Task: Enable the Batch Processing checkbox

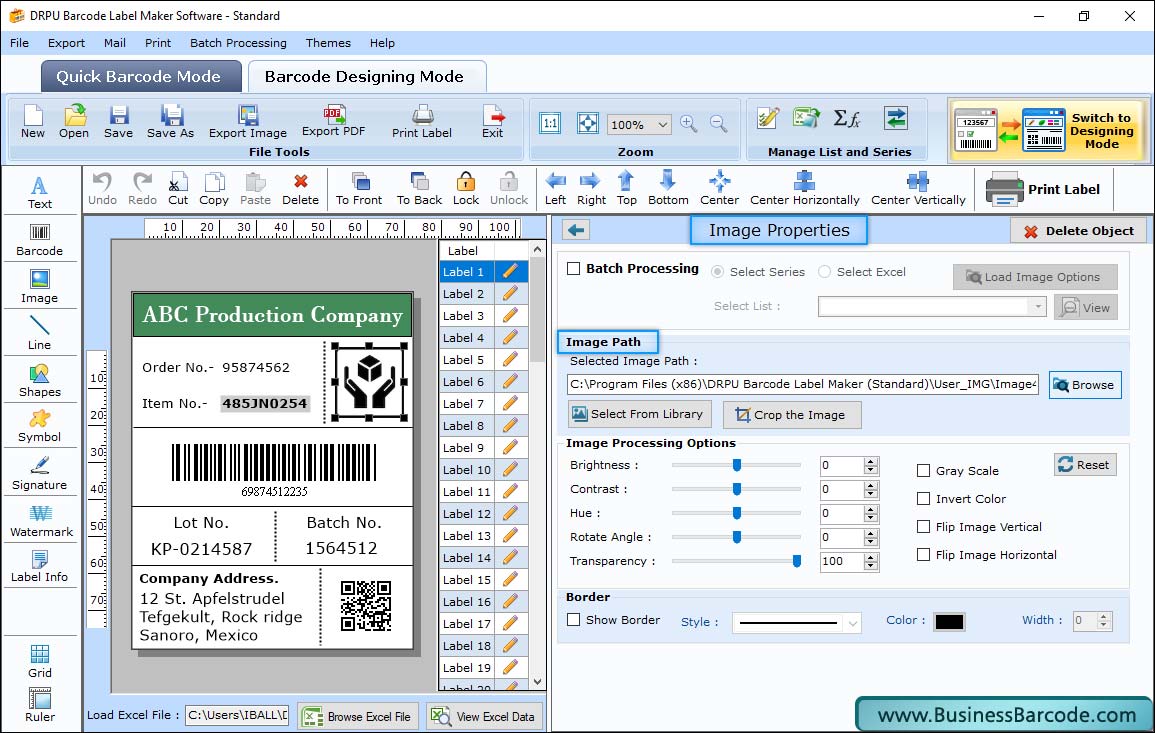Action: click(x=574, y=269)
